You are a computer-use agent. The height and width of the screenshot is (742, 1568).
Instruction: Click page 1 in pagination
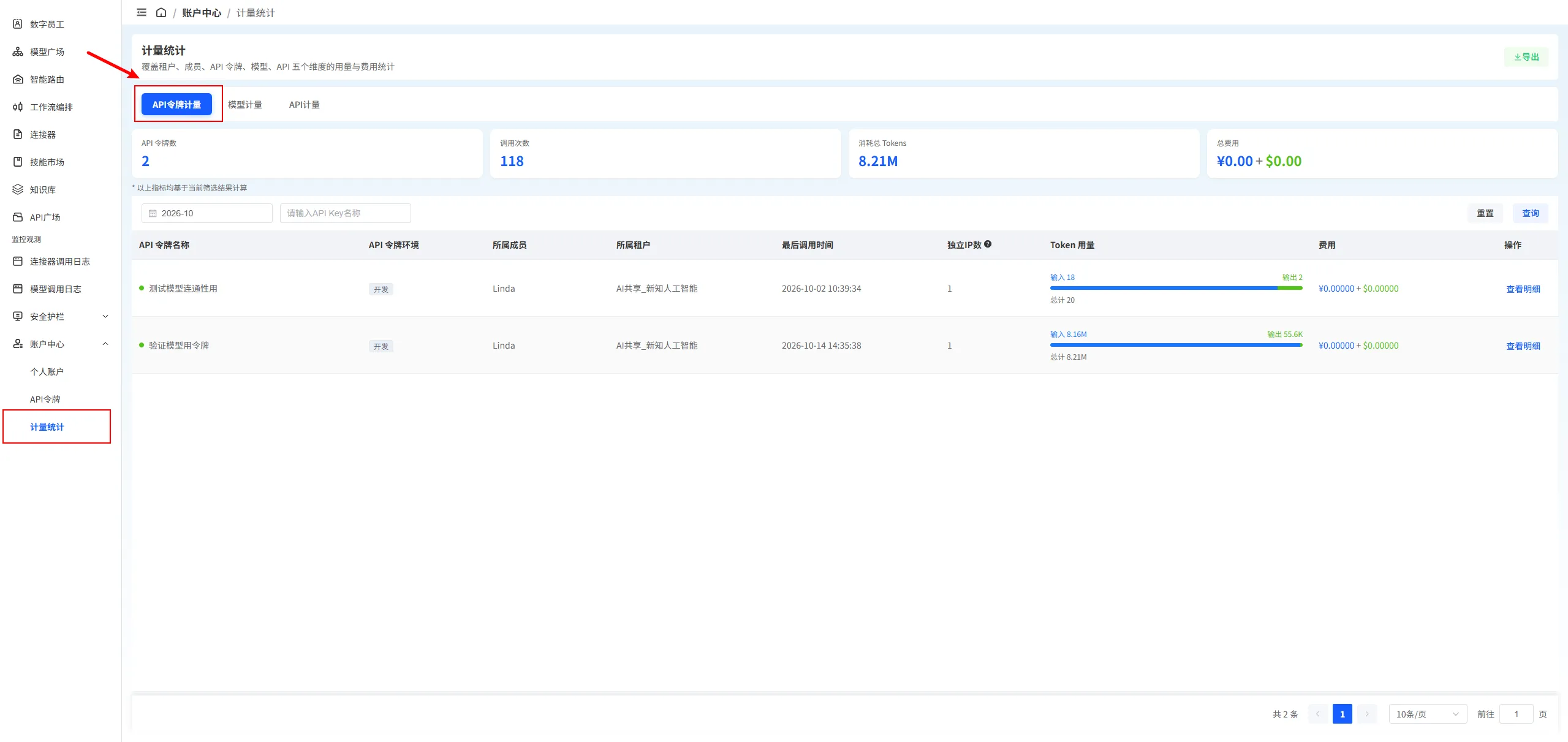[1342, 714]
